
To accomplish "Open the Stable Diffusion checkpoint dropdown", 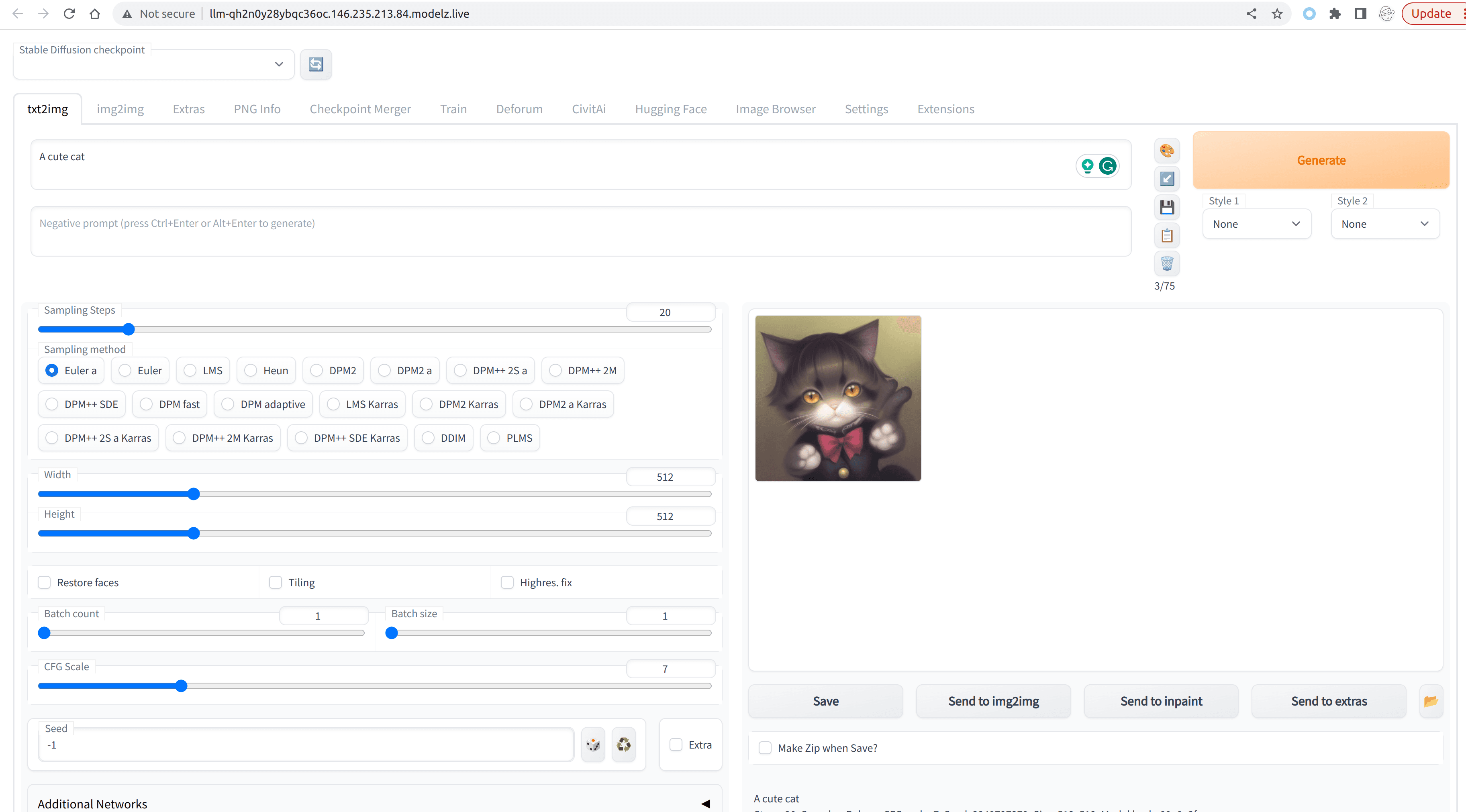I will coord(154,64).
